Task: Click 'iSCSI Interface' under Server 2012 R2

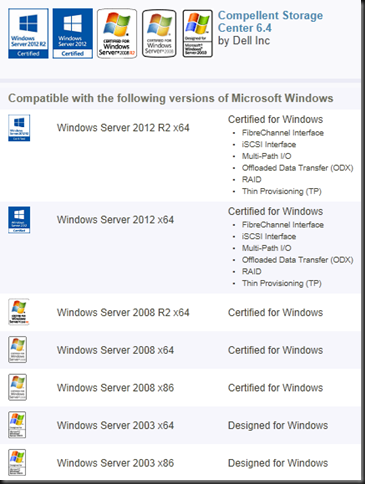Action: tap(269, 144)
